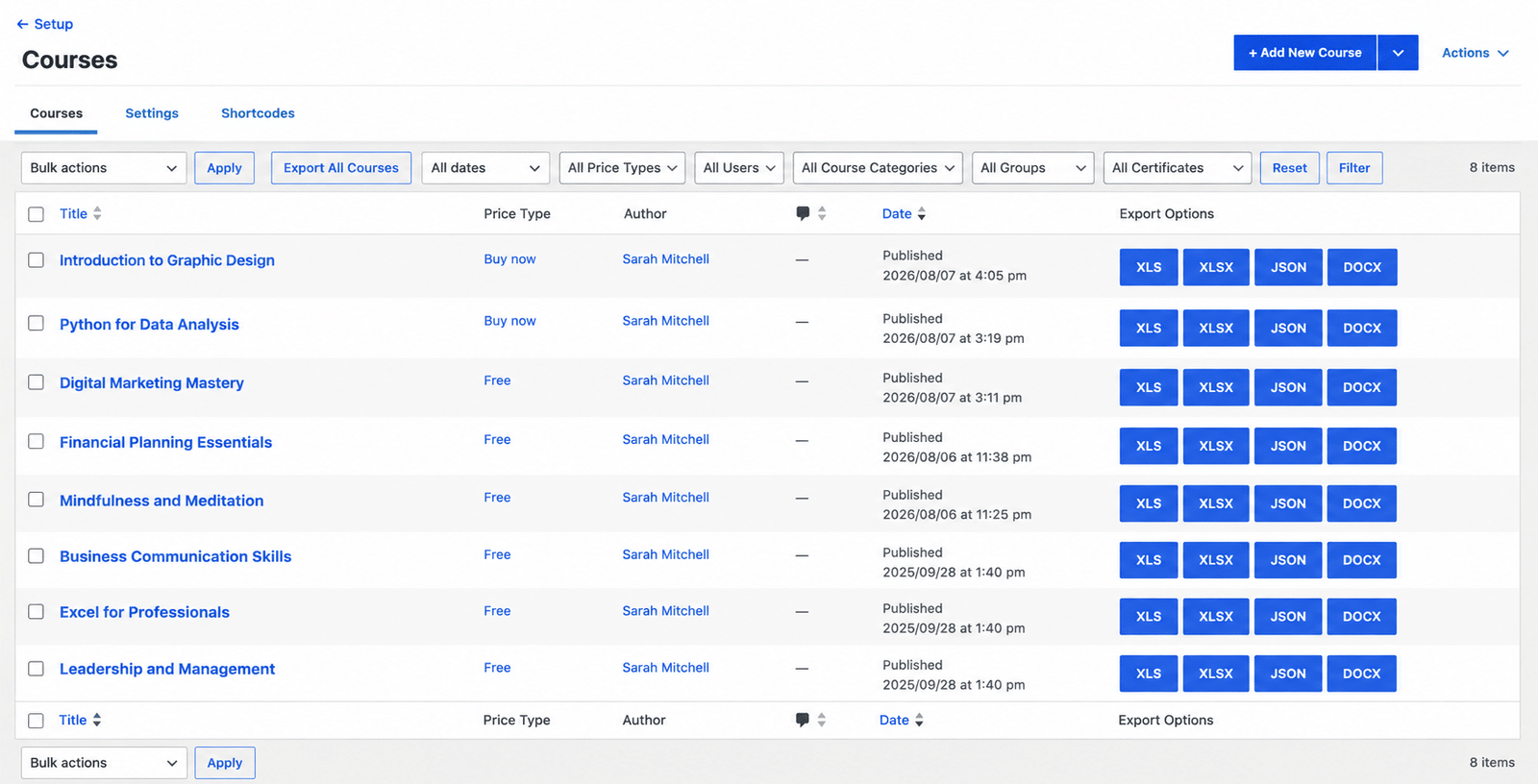Viewport: 1538px width, 784px height.
Task: Open the Python for Data Analysis course link
Action: (x=149, y=325)
